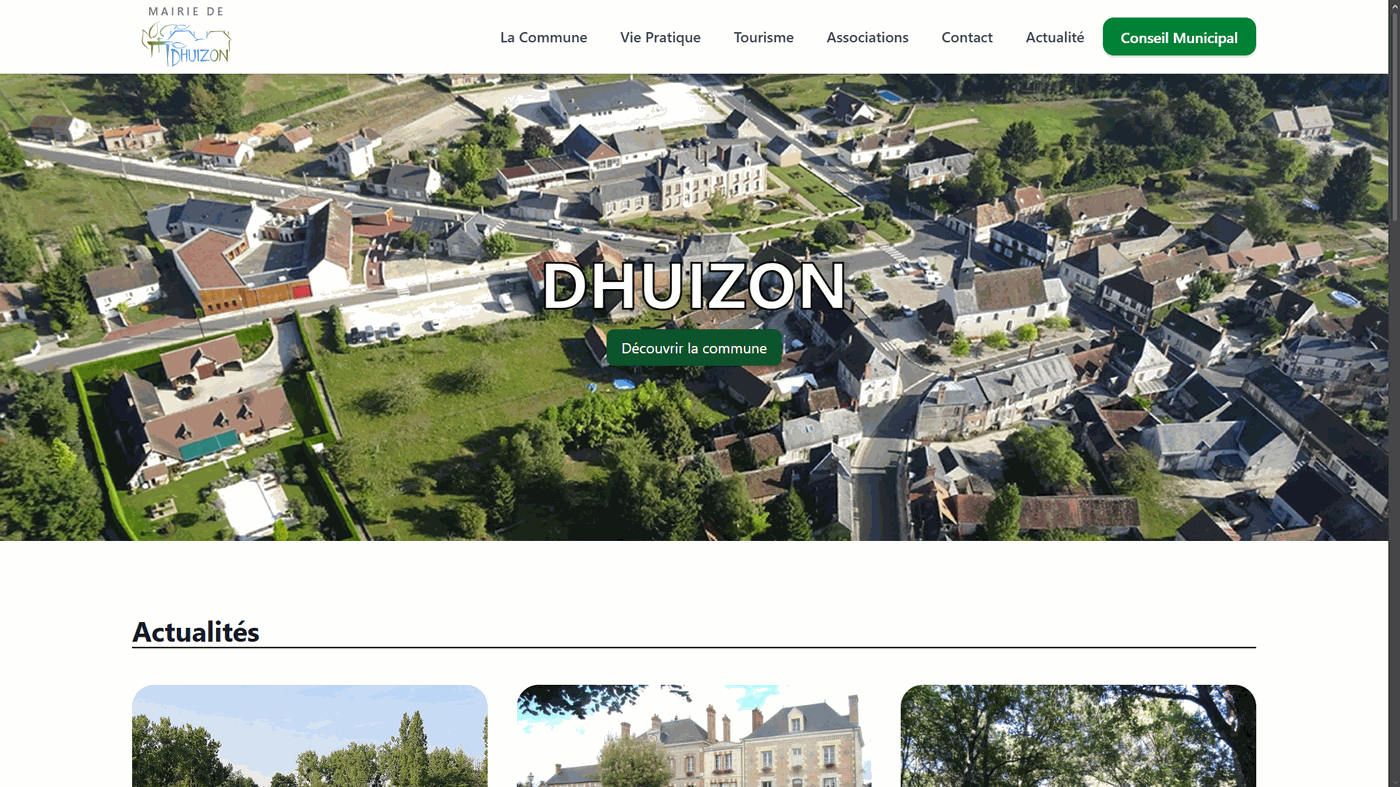Image resolution: width=1400 pixels, height=787 pixels.
Task: Click the Actualités section heading
Action: [x=196, y=632]
